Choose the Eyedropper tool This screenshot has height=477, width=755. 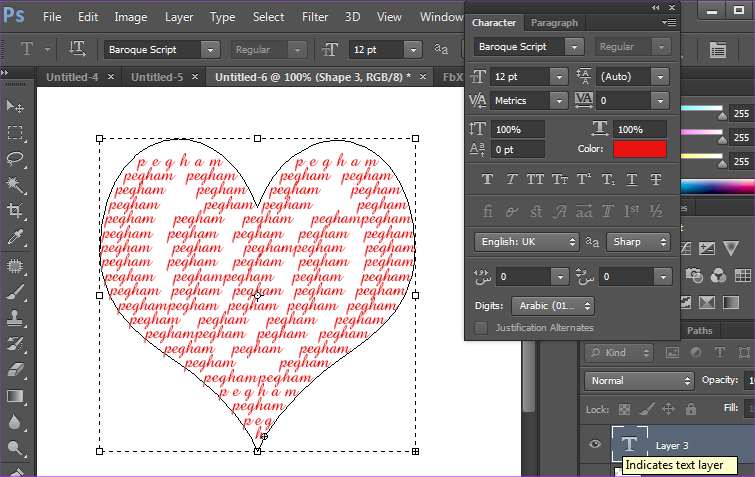coord(15,238)
